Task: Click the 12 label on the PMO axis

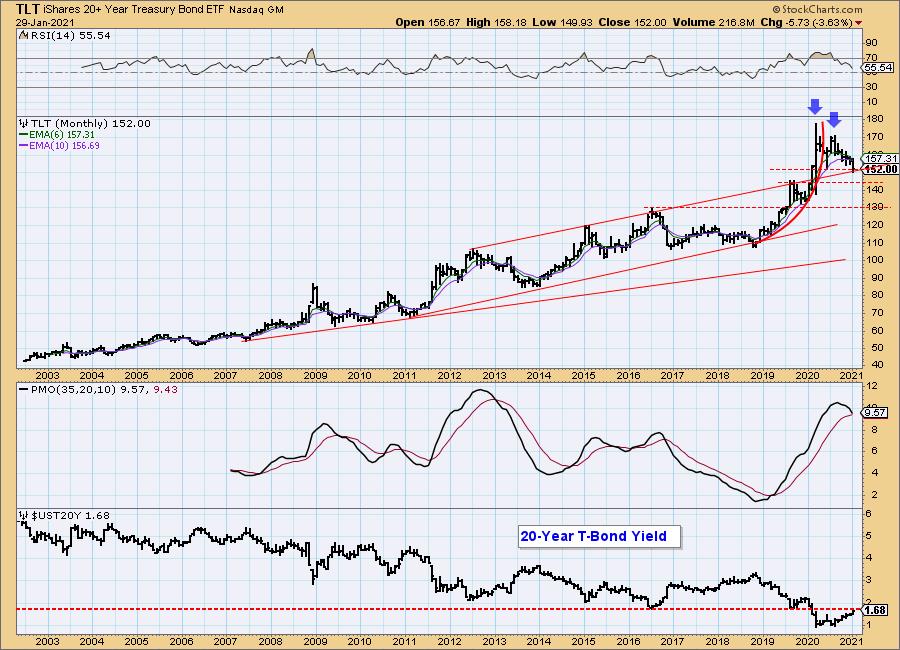Action: pyautogui.click(x=872, y=385)
